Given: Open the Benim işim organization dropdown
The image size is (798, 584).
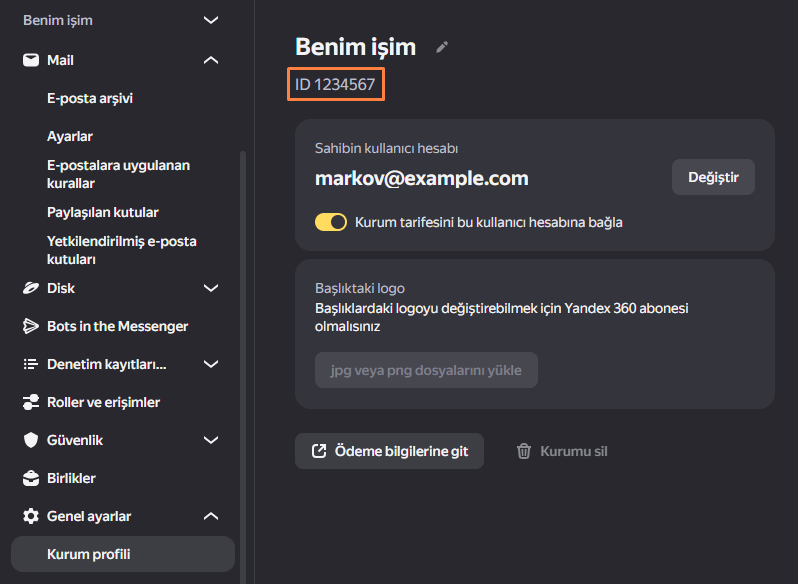Looking at the screenshot, I should click(x=121, y=20).
